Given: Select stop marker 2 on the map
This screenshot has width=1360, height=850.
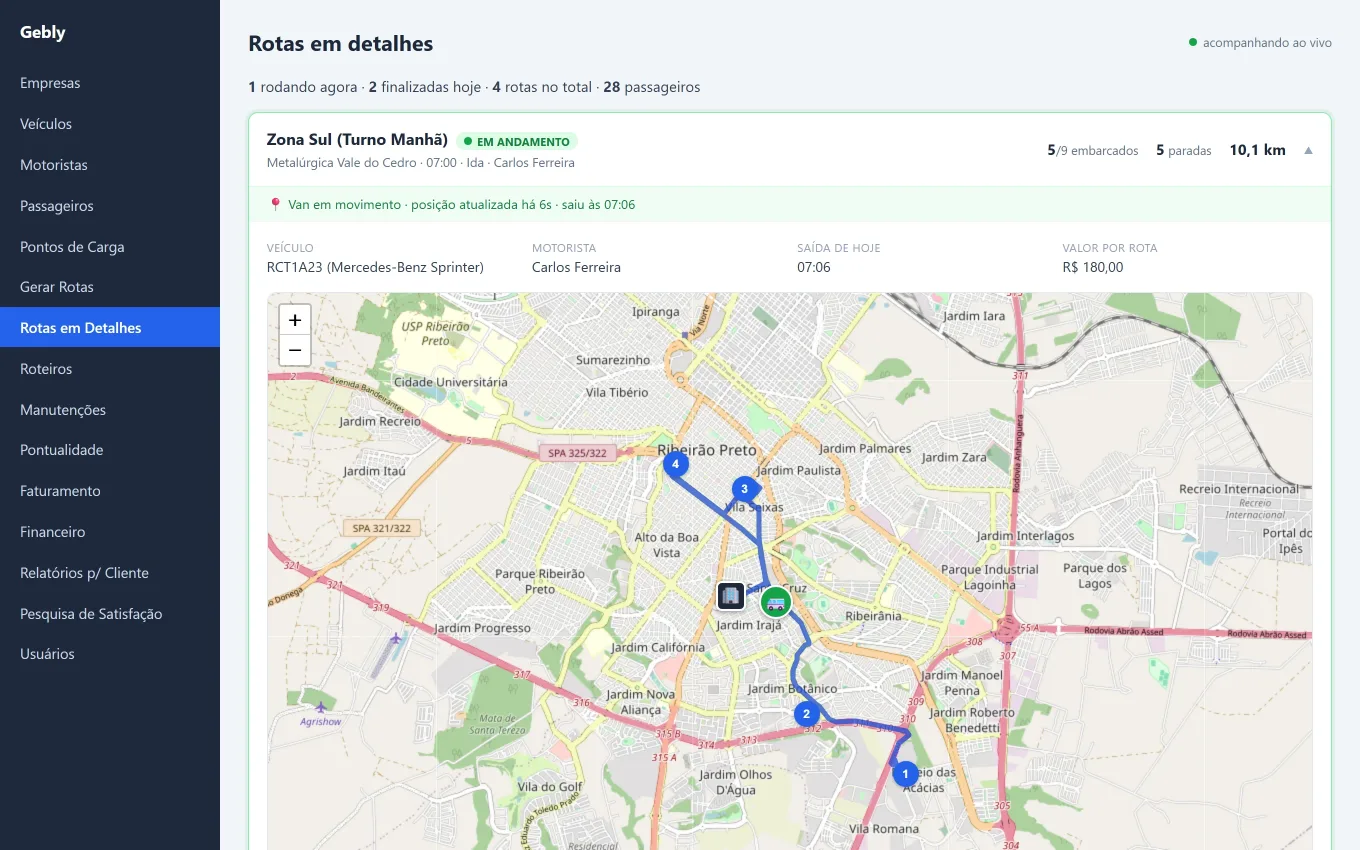Looking at the screenshot, I should click(x=806, y=714).
